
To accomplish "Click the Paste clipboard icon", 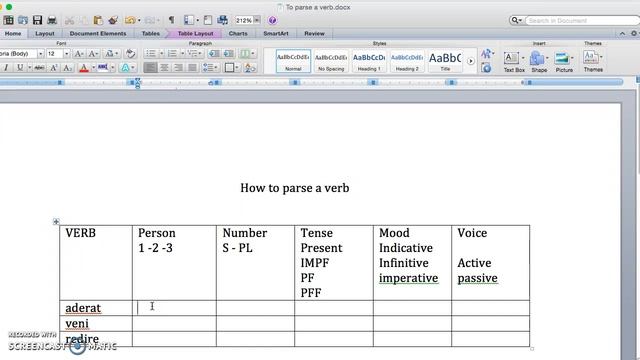I will 98,20.
